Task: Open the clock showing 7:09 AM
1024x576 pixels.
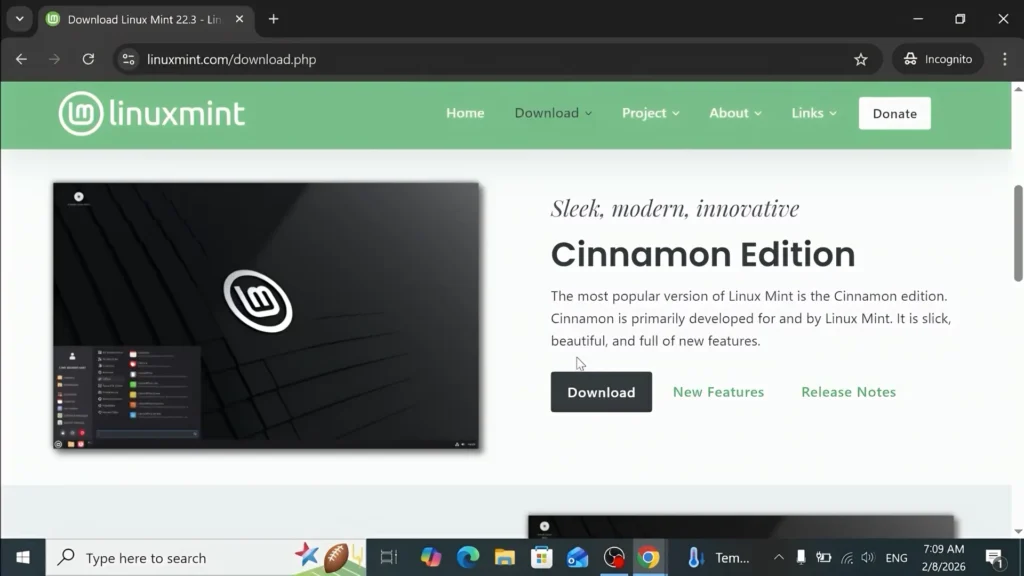Action: pos(944,558)
